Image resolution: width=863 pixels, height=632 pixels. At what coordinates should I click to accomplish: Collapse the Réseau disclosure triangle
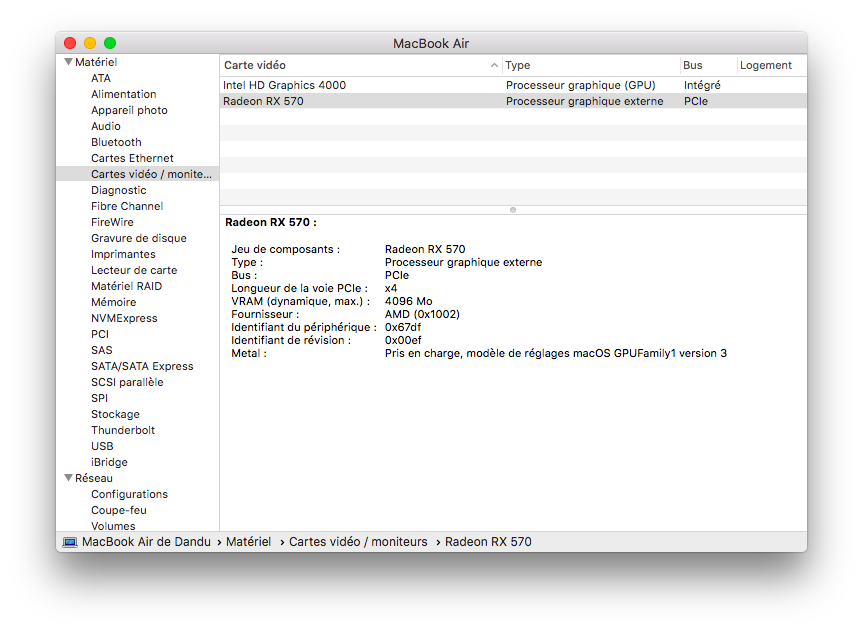tap(69, 478)
